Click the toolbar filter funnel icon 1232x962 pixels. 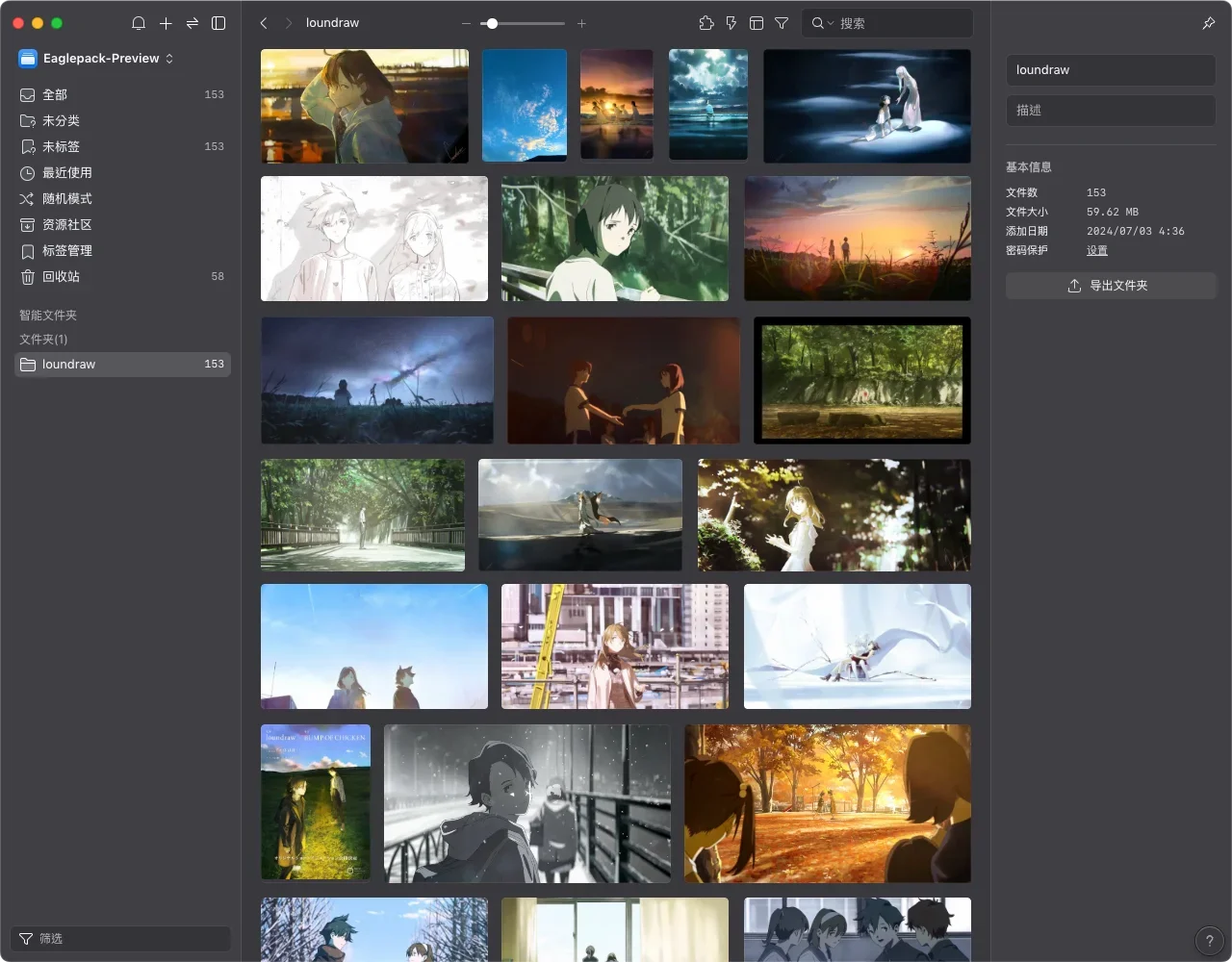[782, 23]
